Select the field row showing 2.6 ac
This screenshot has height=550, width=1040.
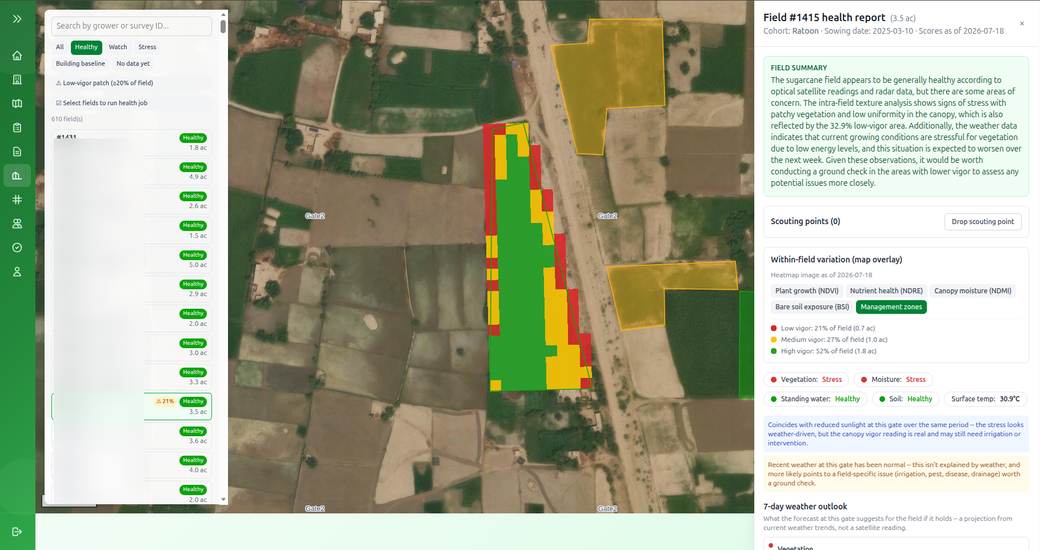(x=131, y=201)
